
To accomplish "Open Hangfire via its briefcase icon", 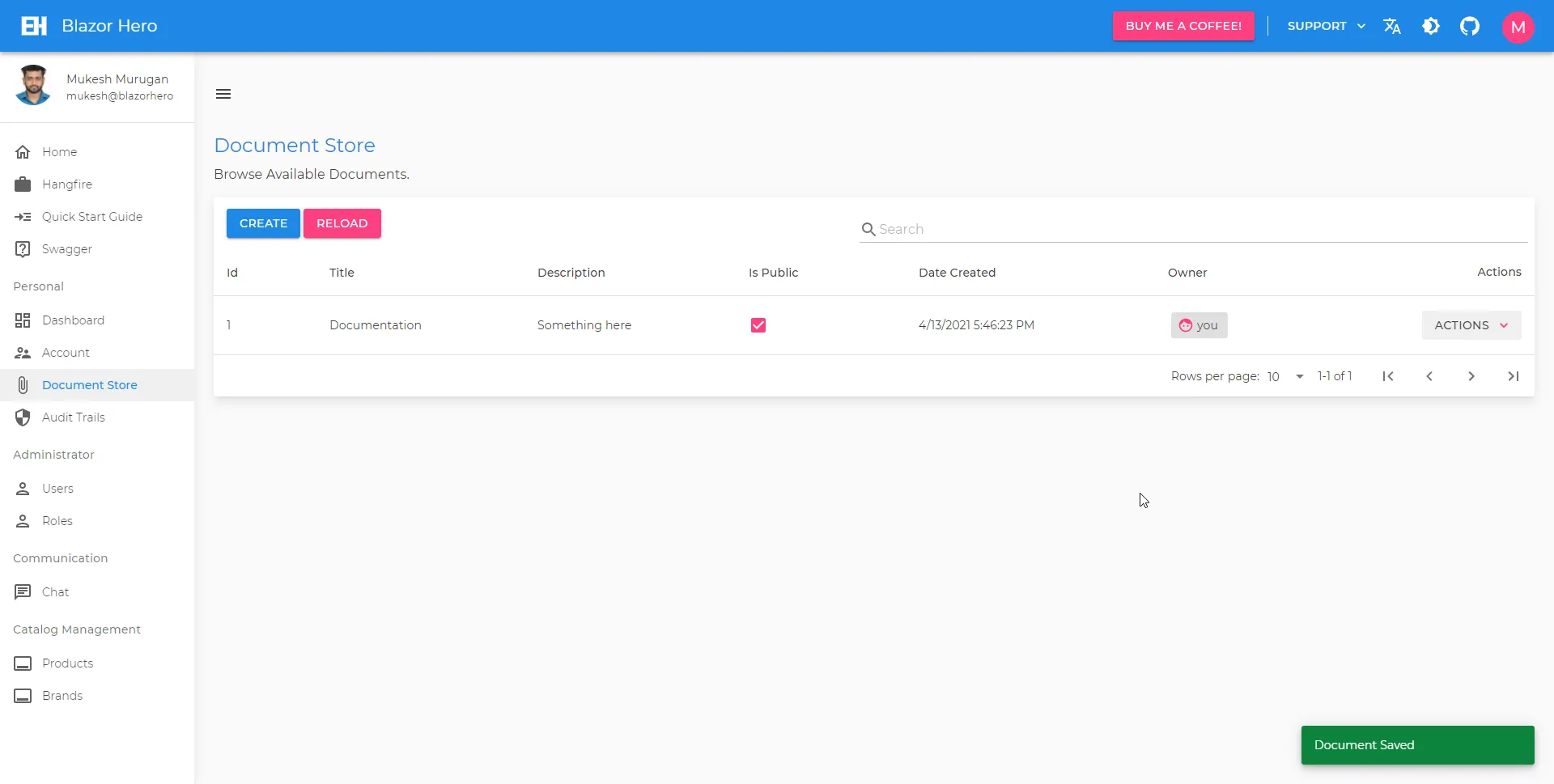I will click(23, 184).
